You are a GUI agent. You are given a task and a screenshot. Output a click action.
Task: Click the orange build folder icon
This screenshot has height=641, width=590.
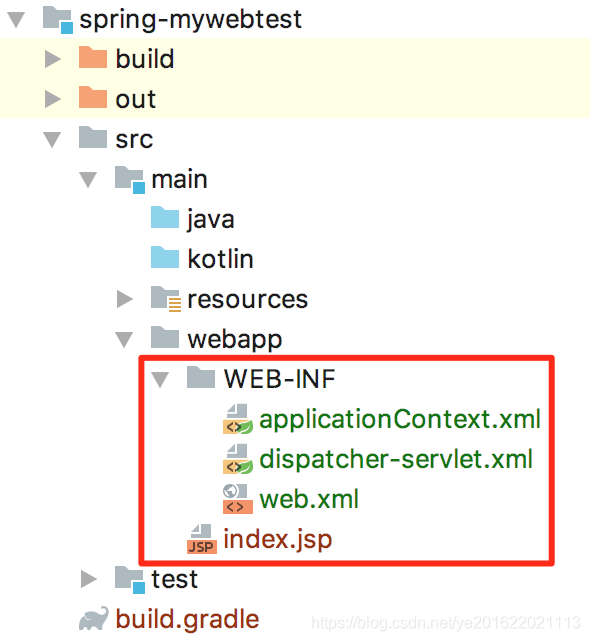click(93, 57)
